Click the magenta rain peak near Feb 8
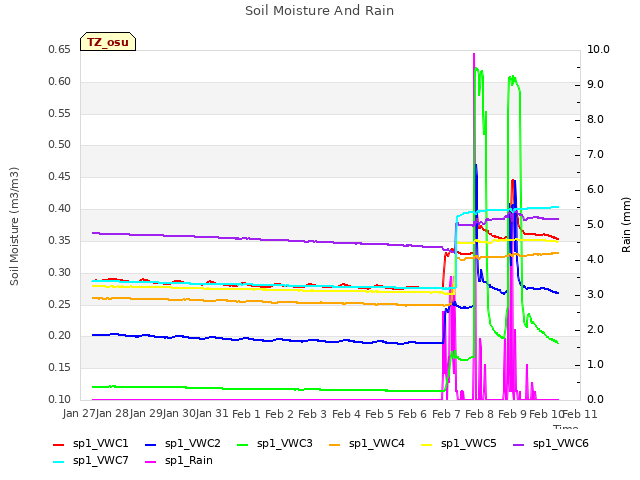Screen dimensions: 640x480 pyautogui.click(x=474, y=55)
